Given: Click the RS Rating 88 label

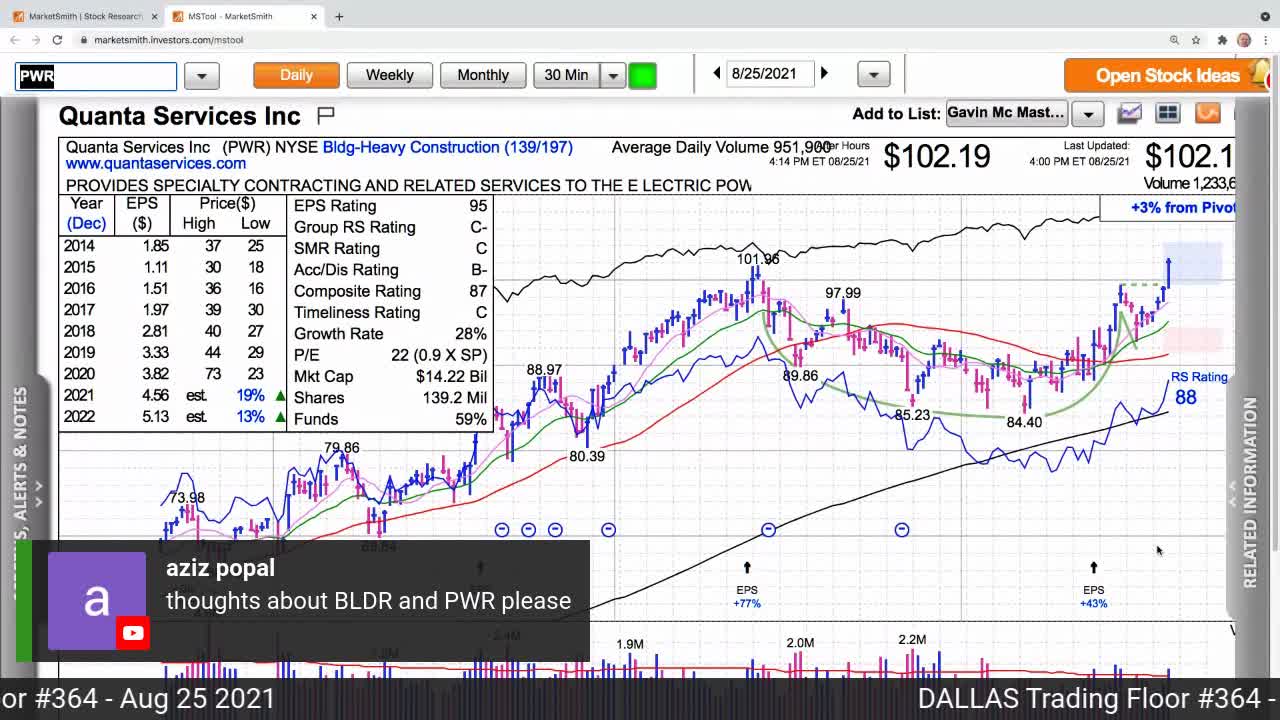Looking at the screenshot, I should click(x=1198, y=388).
